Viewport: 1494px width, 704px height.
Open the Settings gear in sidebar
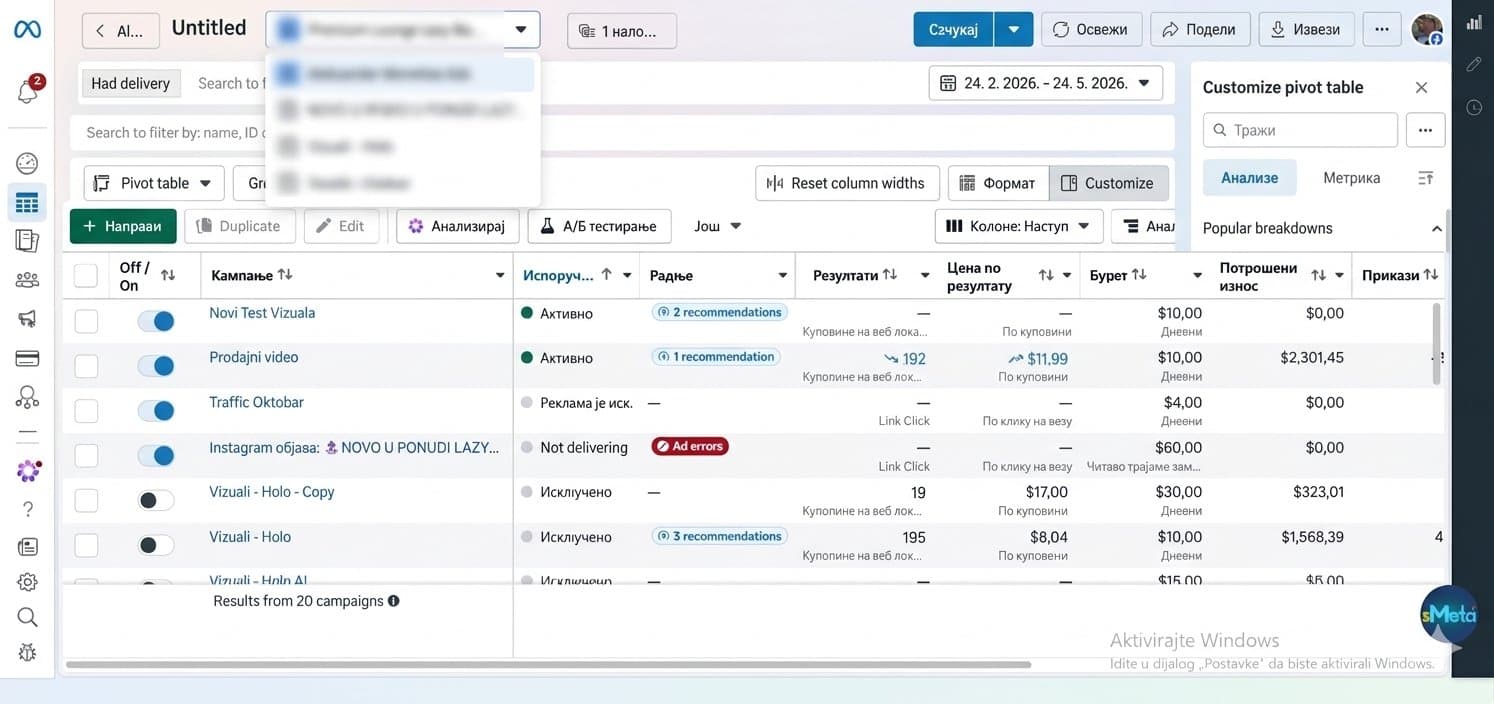pos(27,582)
